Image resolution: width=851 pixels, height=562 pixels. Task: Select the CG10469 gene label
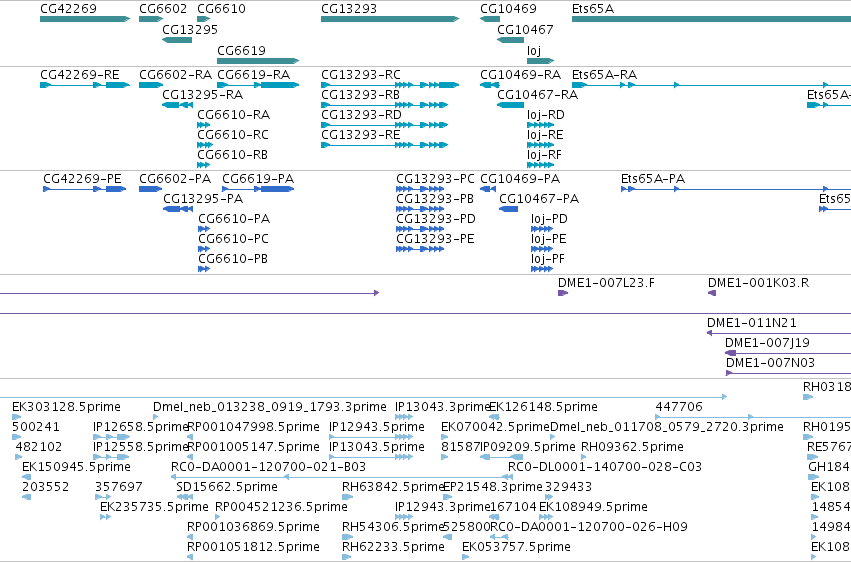[x=509, y=9]
